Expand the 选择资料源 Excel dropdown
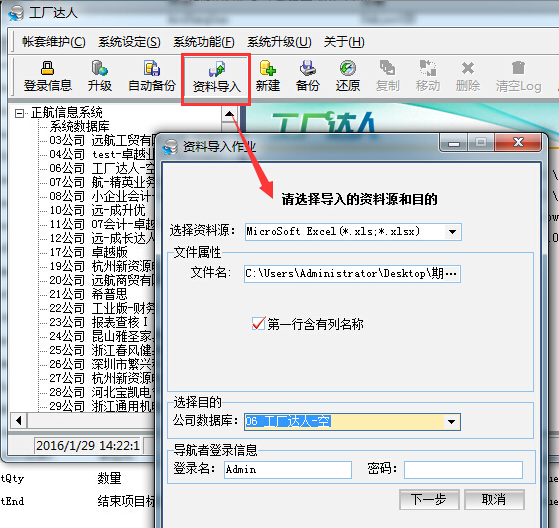This screenshot has width=559, height=528. tap(452, 232)
